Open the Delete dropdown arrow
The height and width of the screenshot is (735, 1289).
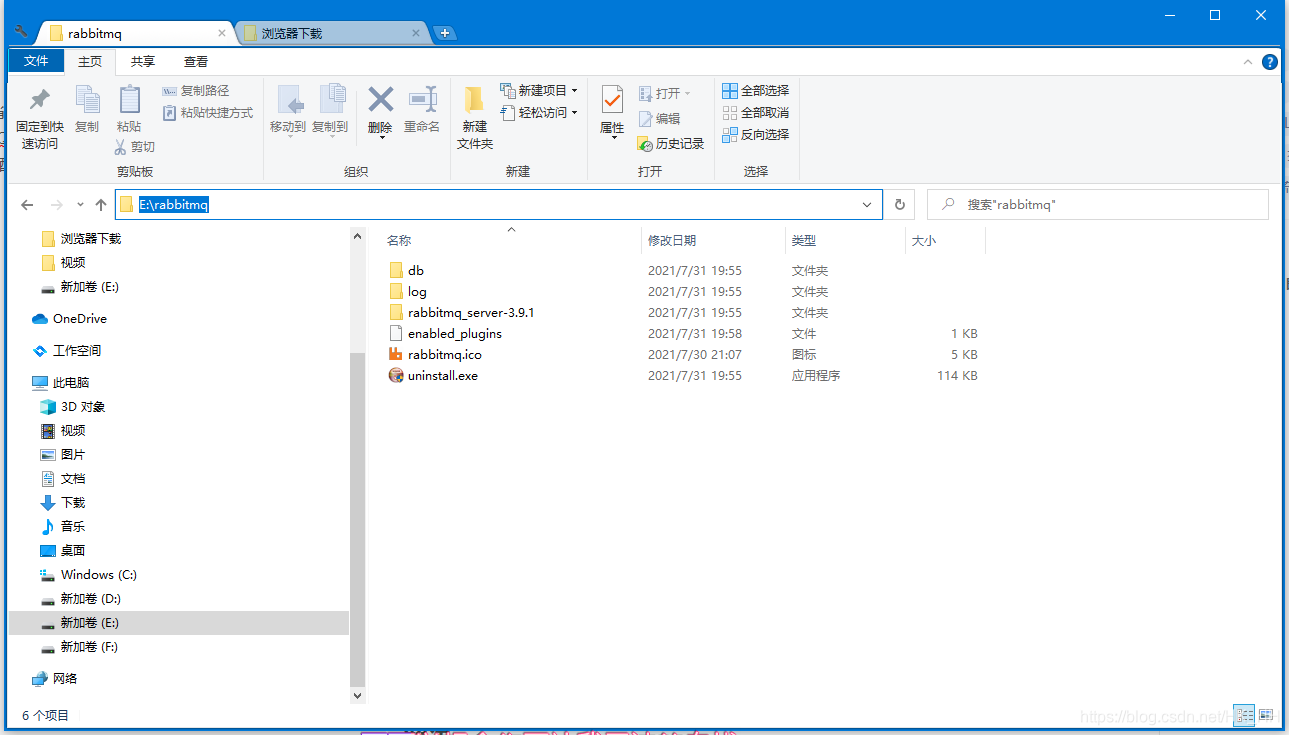pos(380,138)
